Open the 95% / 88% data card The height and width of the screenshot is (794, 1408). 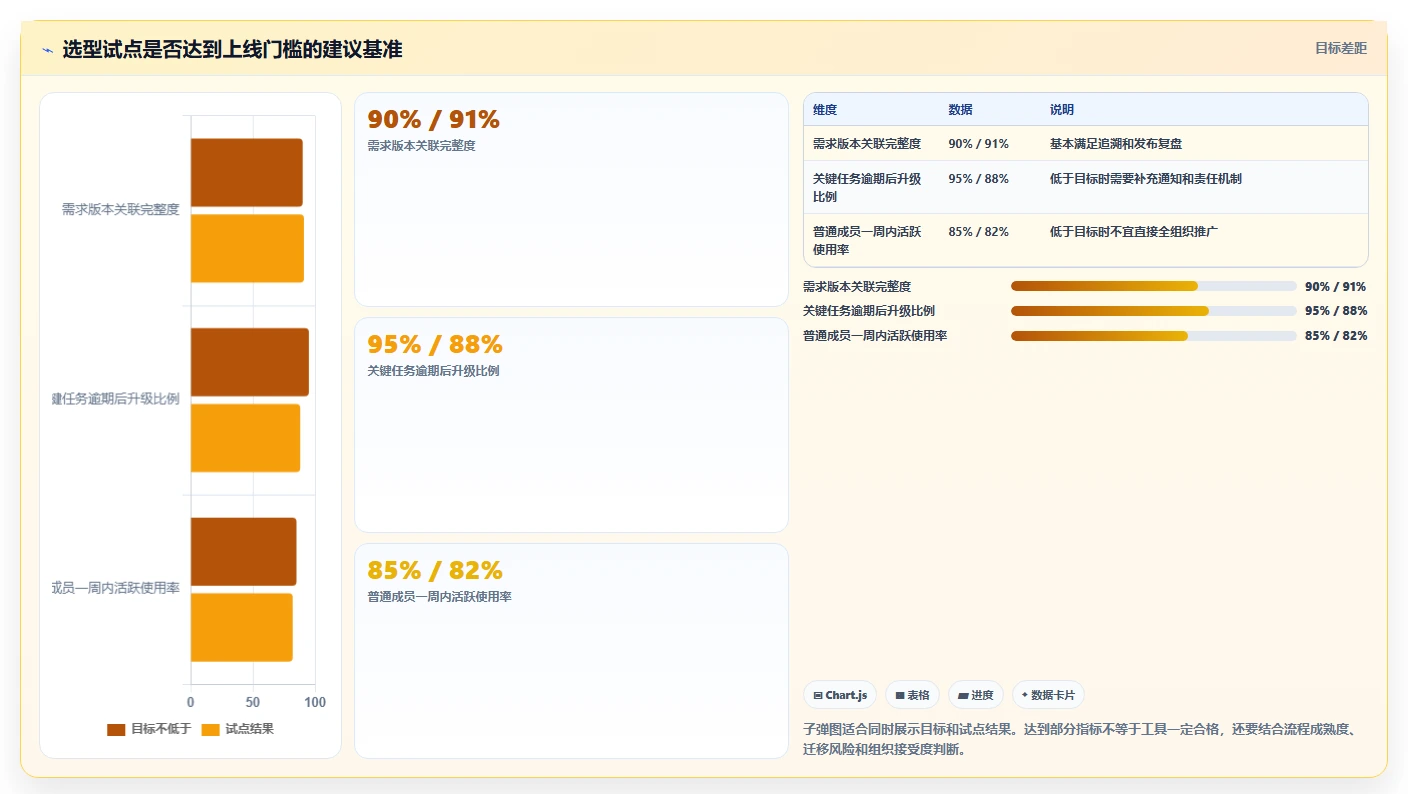571,425
